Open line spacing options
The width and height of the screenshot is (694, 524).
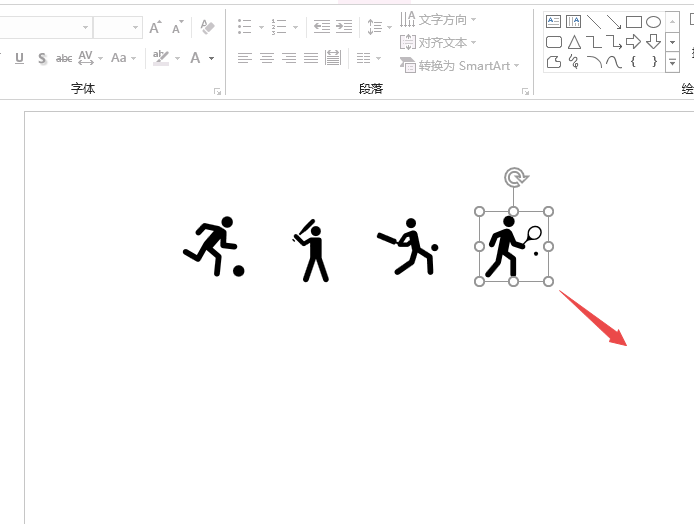tap(379, 27)
